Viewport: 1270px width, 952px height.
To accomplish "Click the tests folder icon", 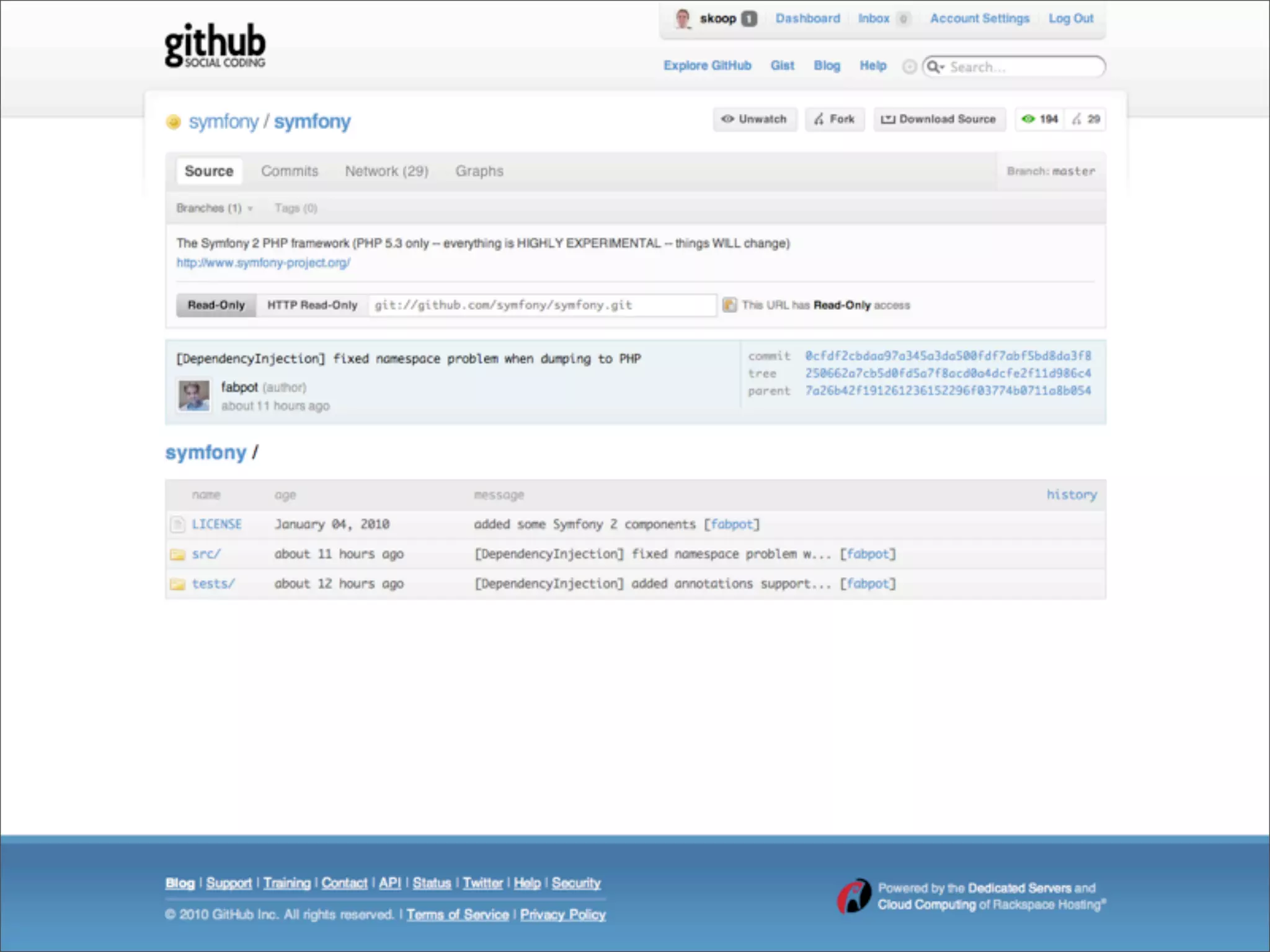I will pos(178,584).
